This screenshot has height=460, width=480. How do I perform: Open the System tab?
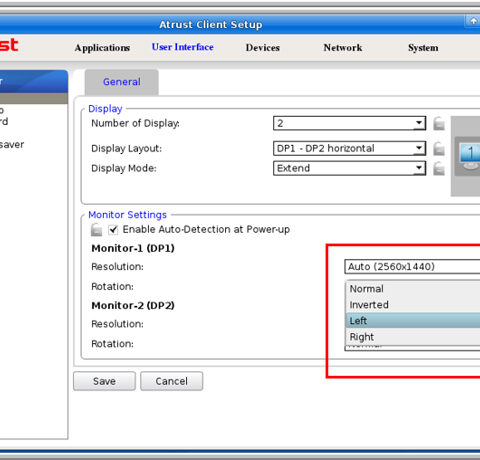[x=423, y=48]
